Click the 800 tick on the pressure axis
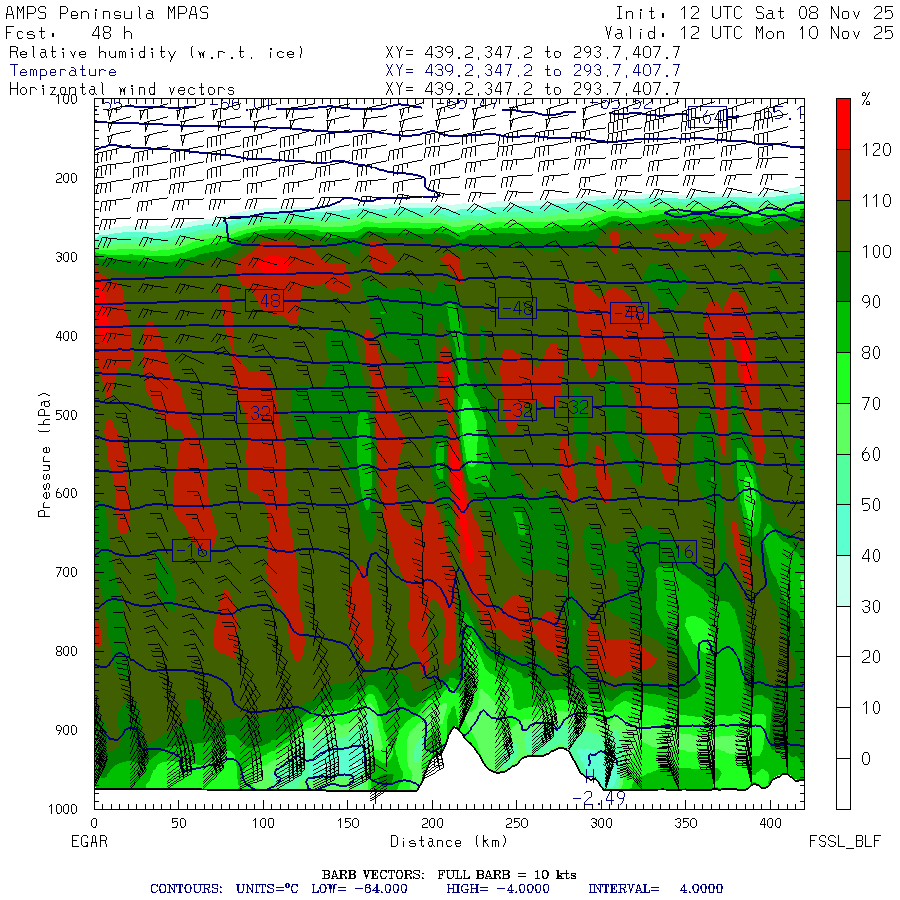This screenshot has height=900, width=900. pyautogui.click(x=66, y=651)
